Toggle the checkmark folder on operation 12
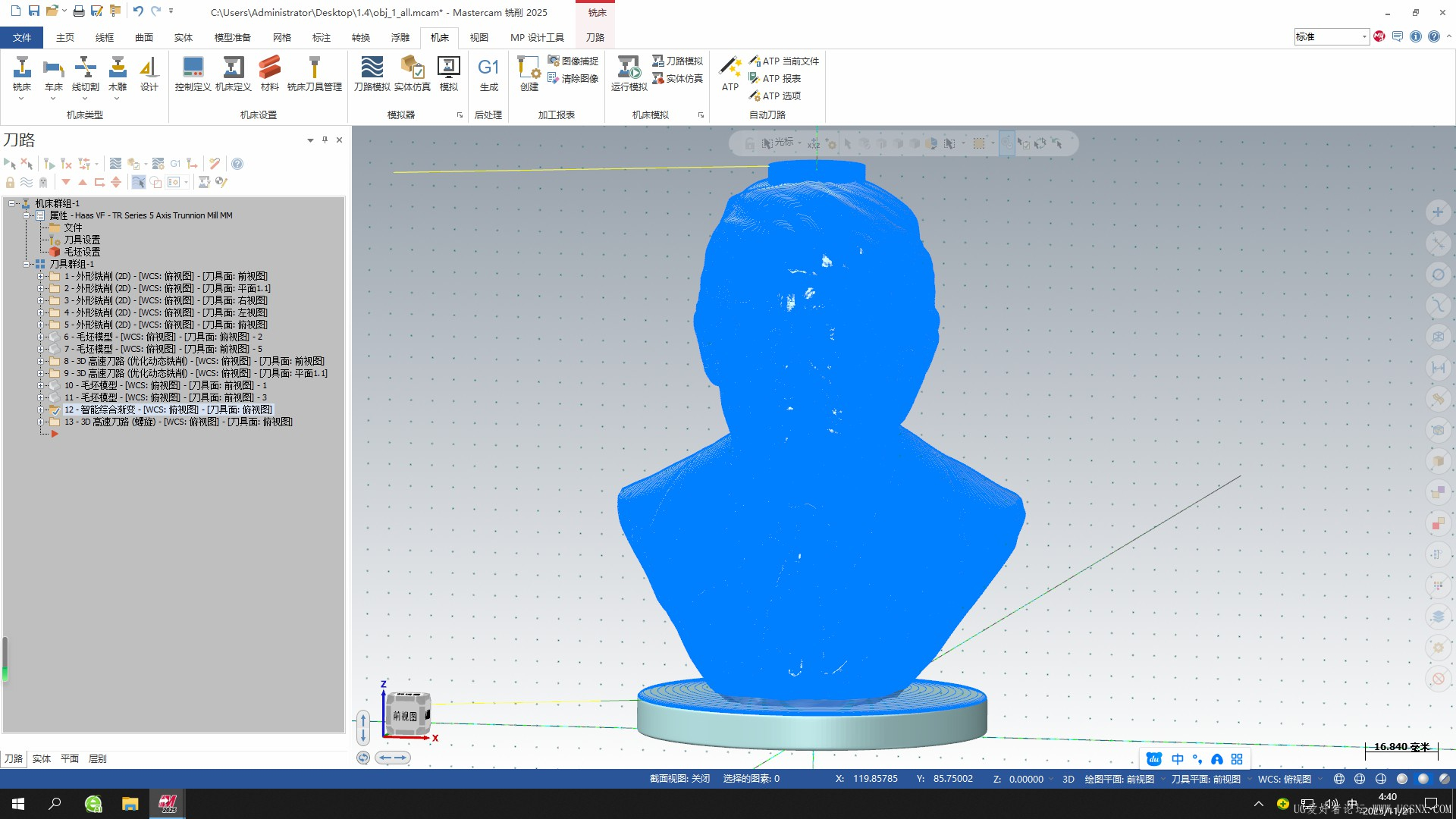The image size is (1456, 819). click(55, 409)
